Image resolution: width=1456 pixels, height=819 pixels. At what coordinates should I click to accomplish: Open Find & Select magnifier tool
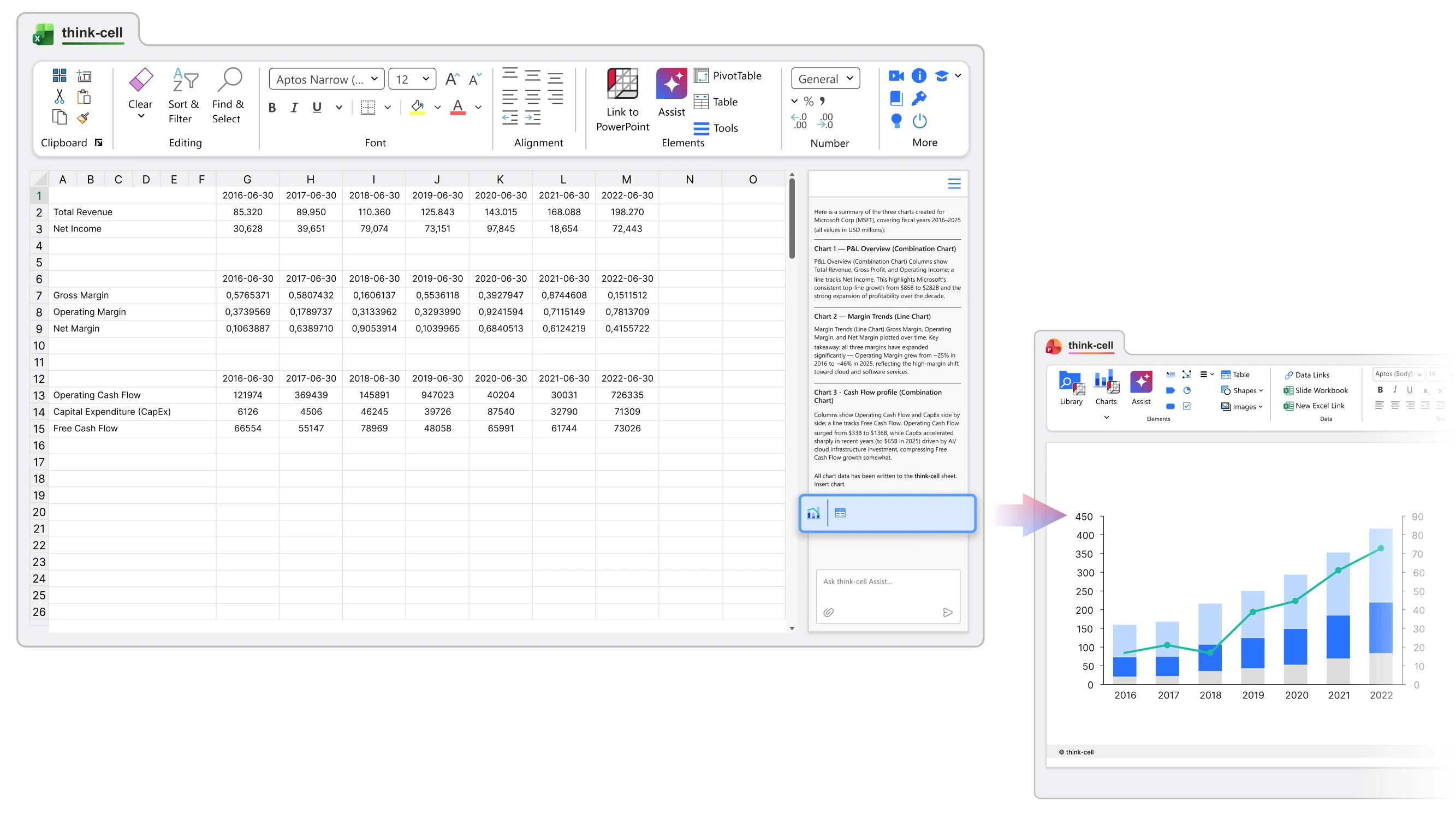click(x=228, y=96)
